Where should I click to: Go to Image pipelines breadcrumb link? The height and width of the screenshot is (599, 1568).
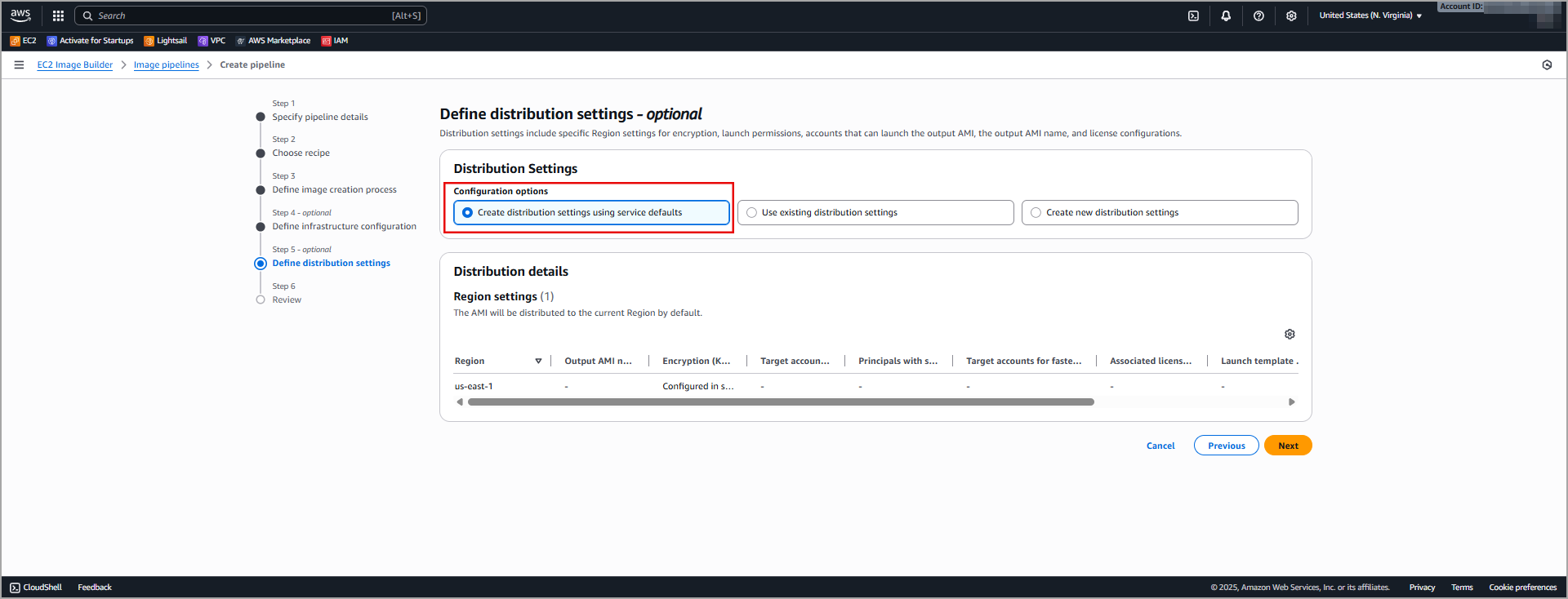click(166, 65)
